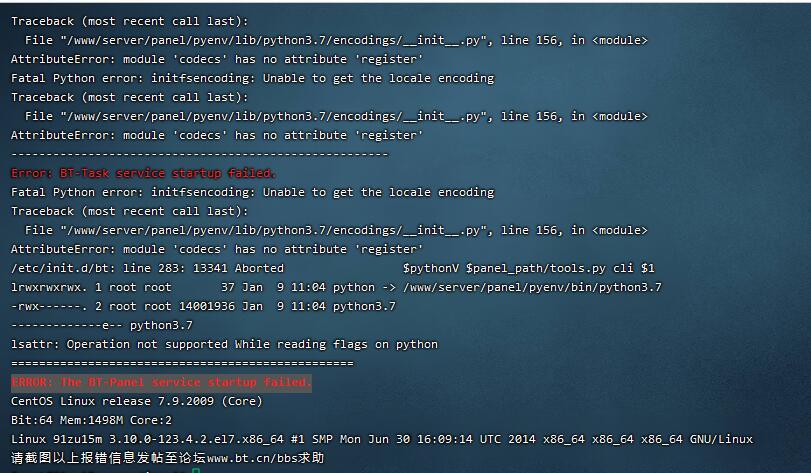Image resolution: width=811 pixels, height=473 pixels.
Task: Click the Linux 91zu15m kernel version line
Action: coord(382,439)
